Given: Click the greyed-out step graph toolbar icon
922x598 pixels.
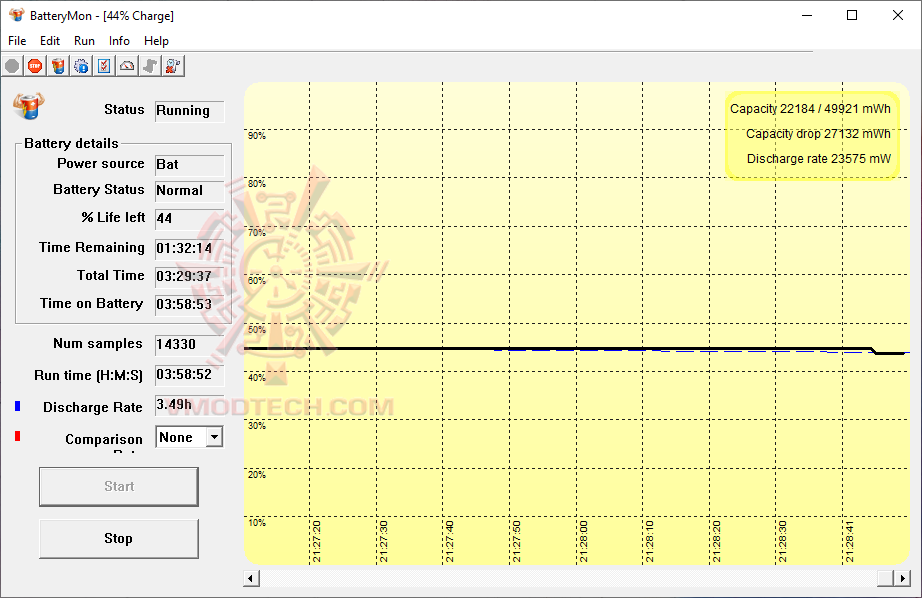Looking at the screenshot, I should pyautogui.click(x=150, y=66).
